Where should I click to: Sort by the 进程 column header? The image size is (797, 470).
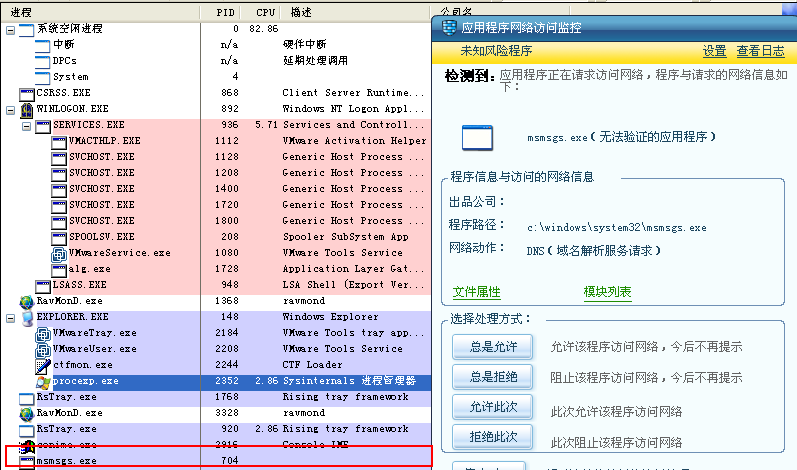click(x=101, y=12)
